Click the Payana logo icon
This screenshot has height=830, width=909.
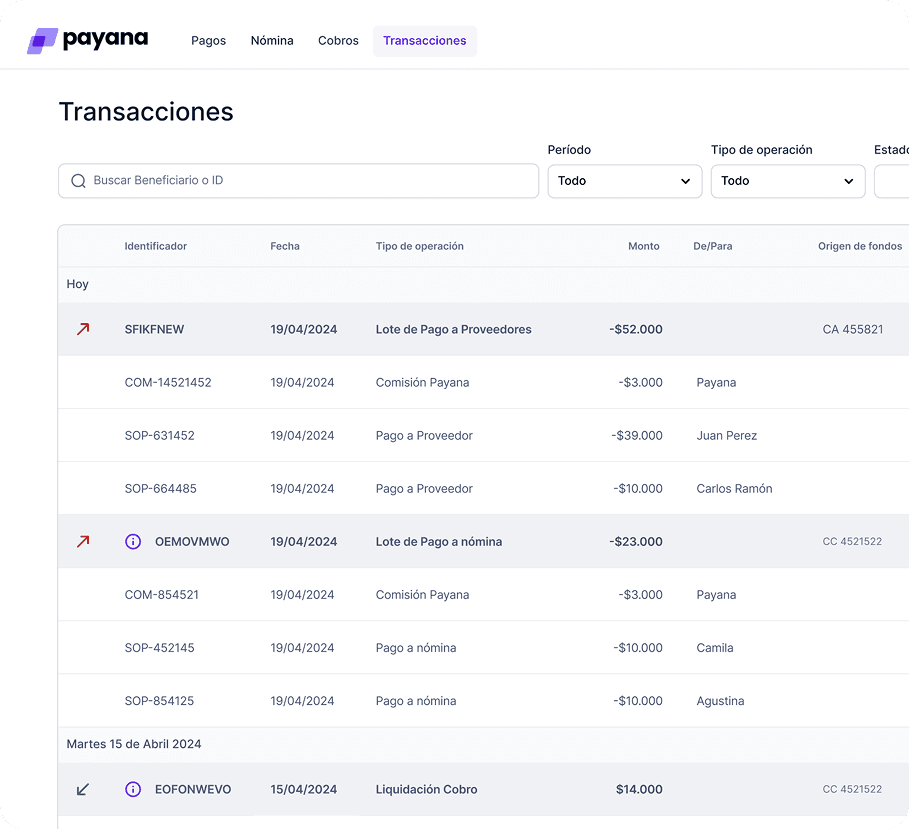pos(42,40)
